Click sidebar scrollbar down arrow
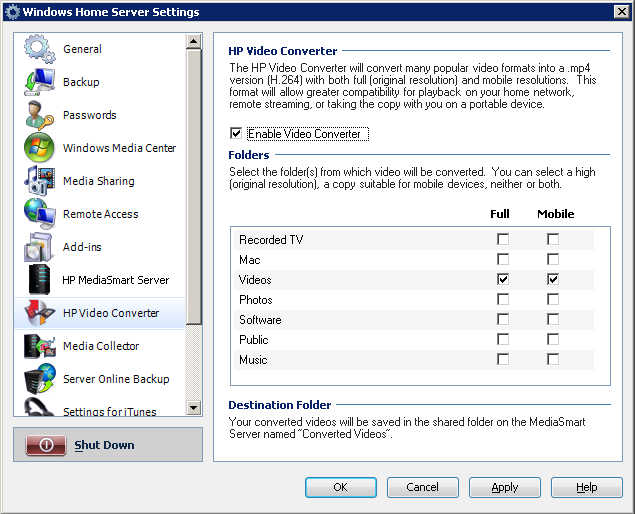 pyautogui.click(x=194, y=407)
